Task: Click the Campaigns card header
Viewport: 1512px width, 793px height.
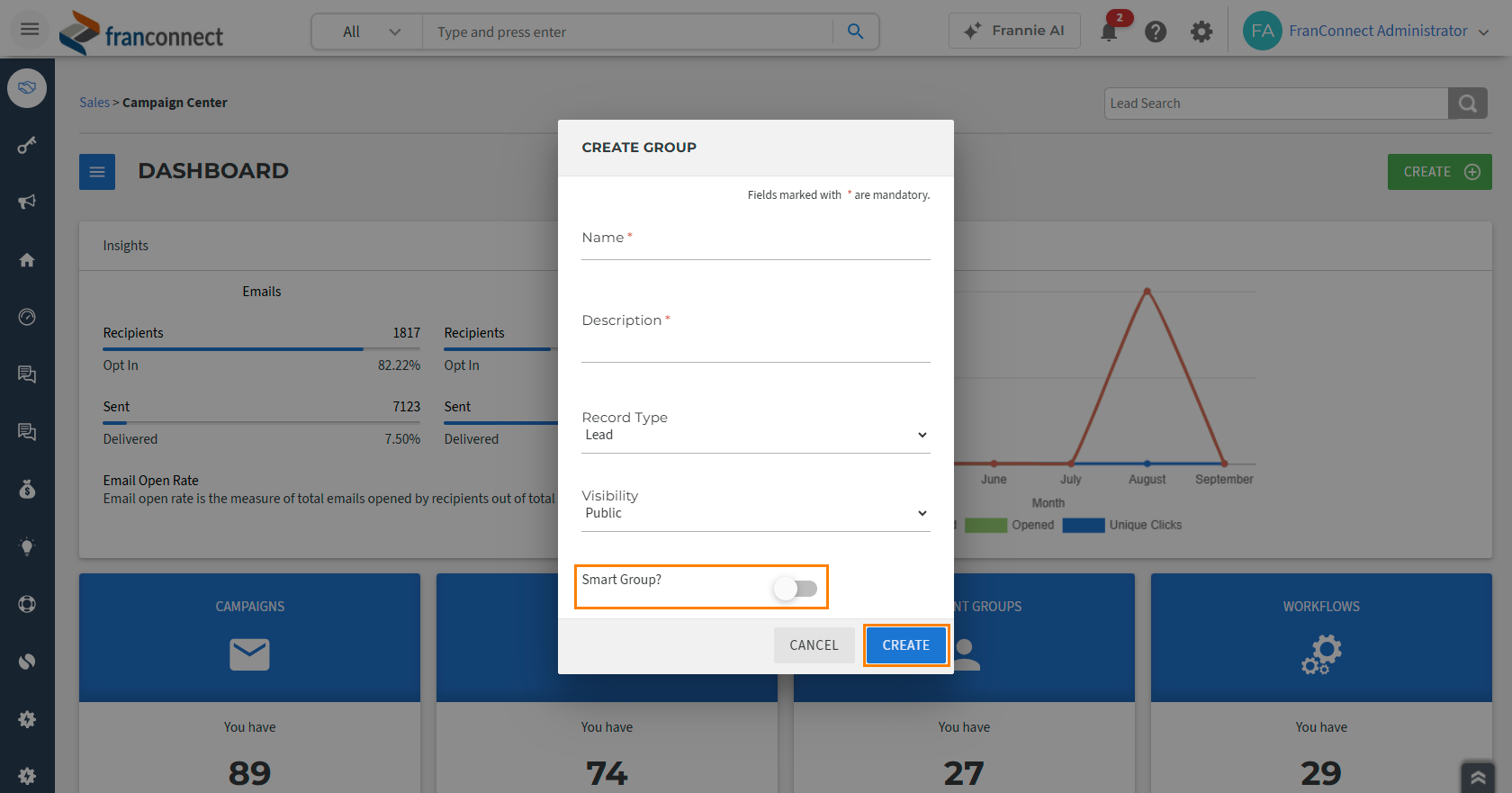Action: 249,637
